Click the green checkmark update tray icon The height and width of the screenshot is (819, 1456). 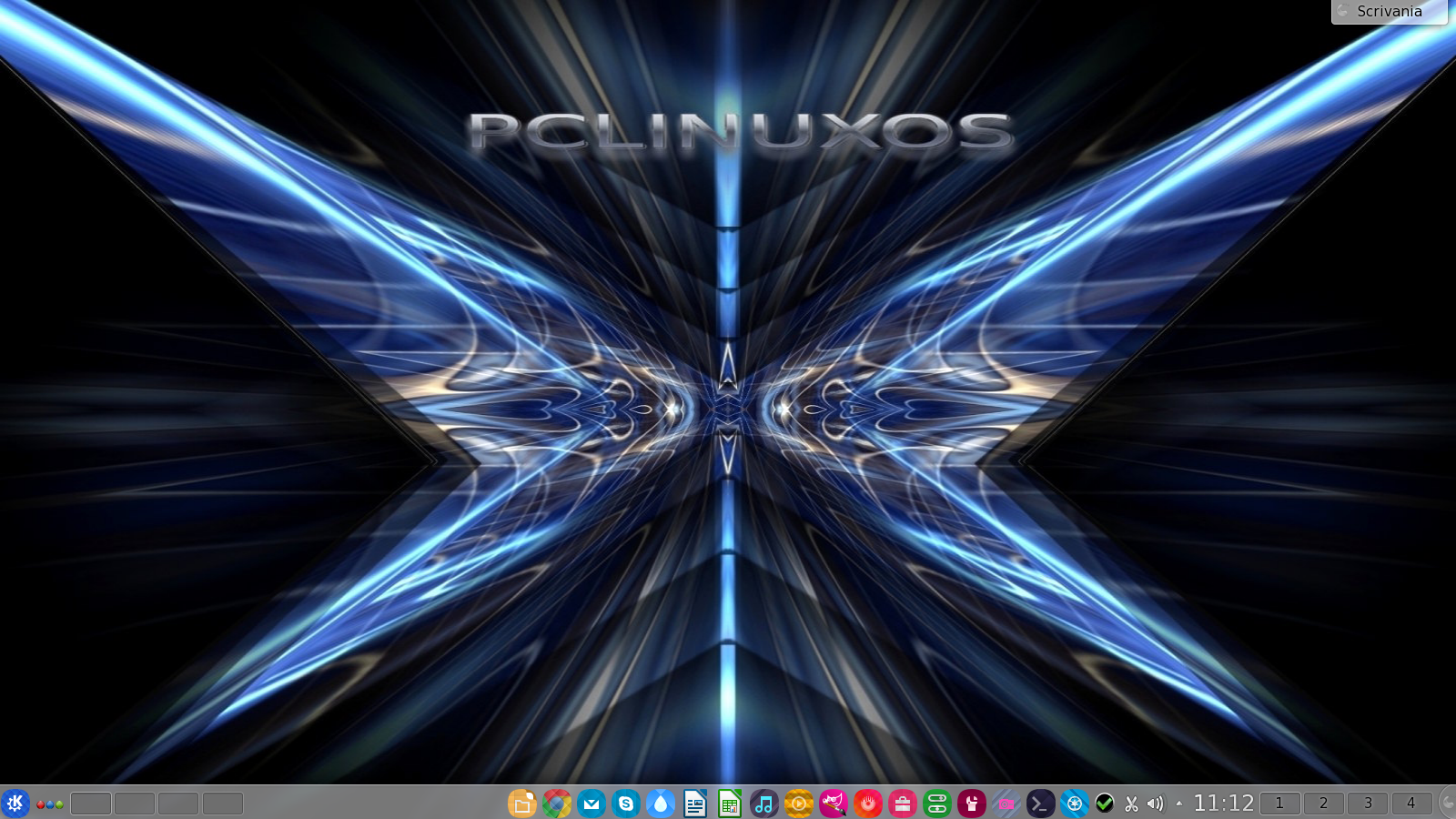pyautogui.click(x=1105, y=804)
